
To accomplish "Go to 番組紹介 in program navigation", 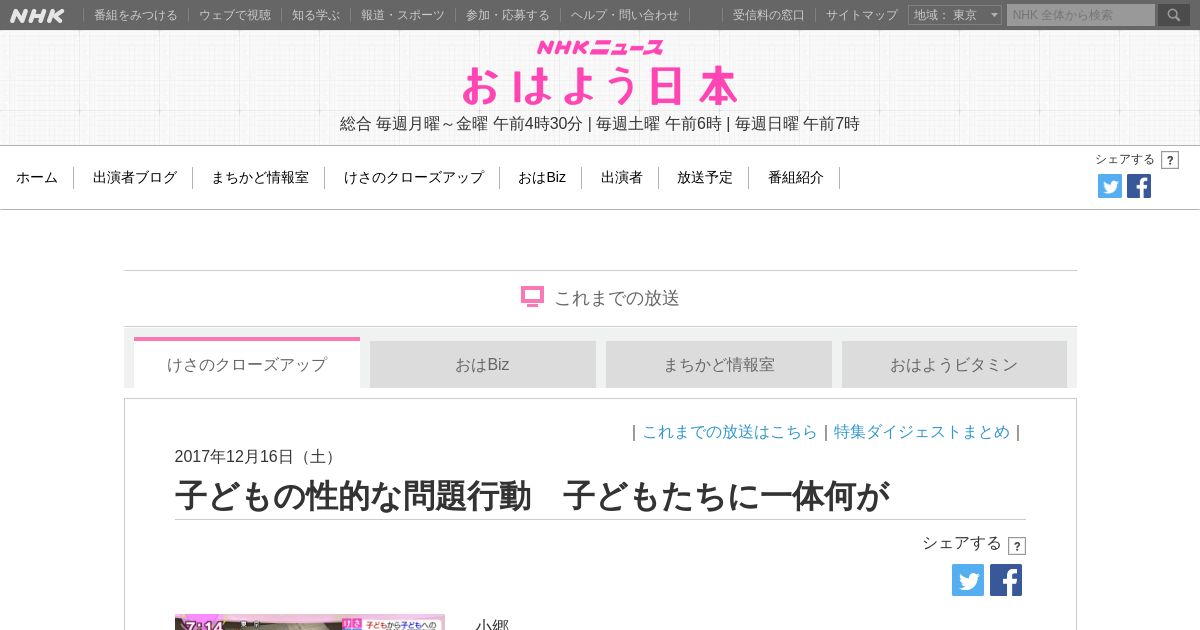I will click(796, 177).
